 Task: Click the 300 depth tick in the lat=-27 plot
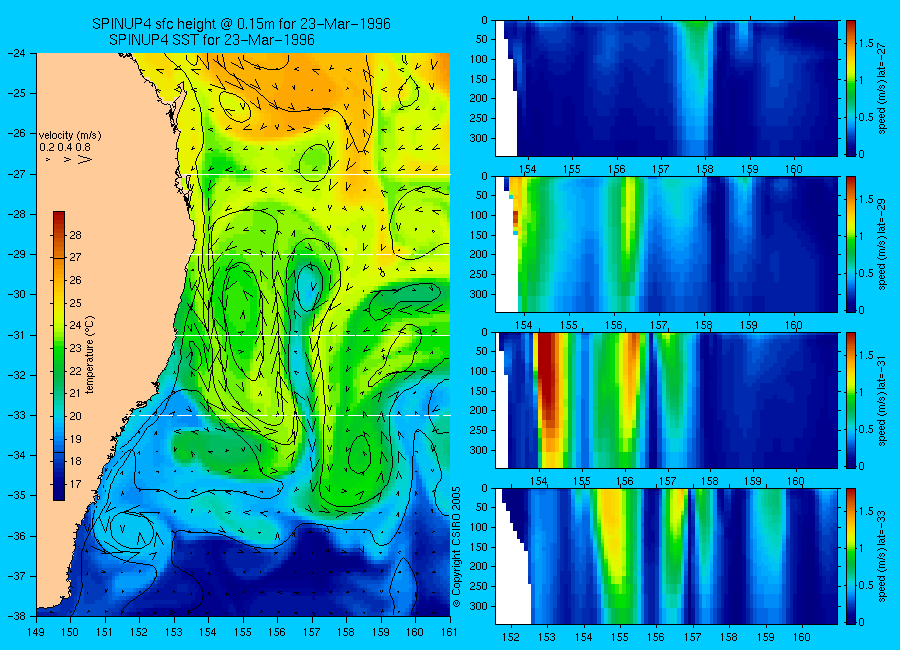coord(478,138)
